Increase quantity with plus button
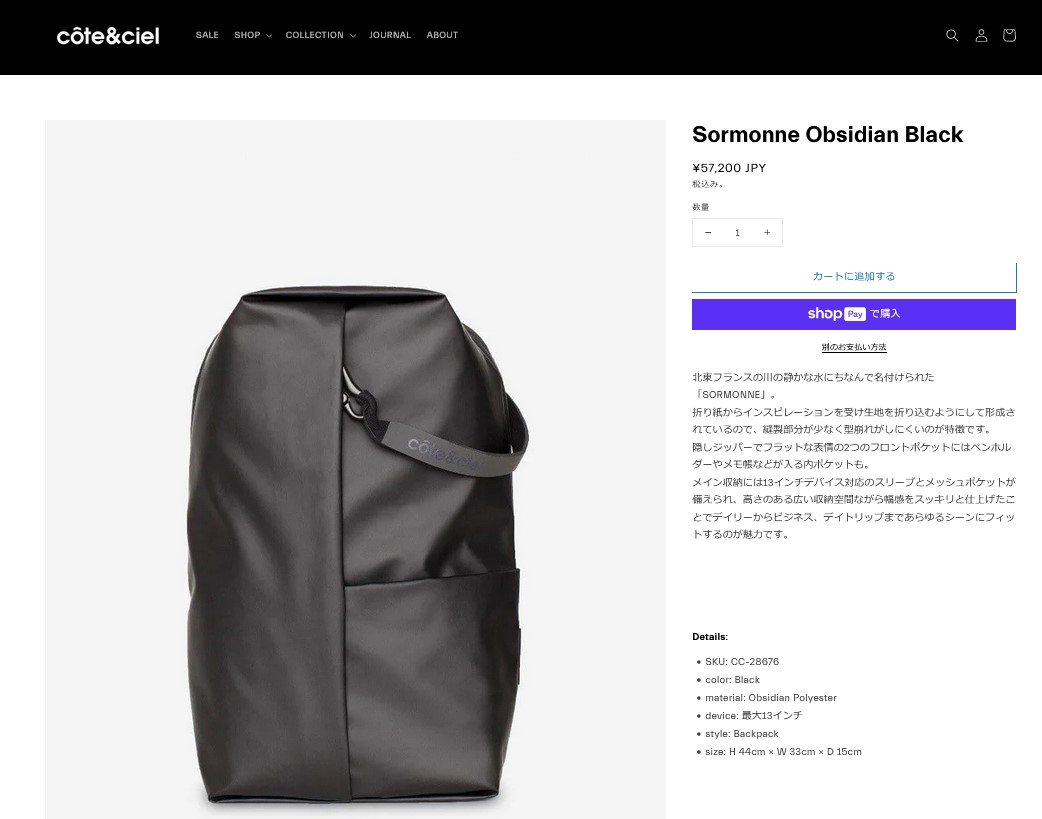Screen dimensions: 1042x819 (x=767, y=233)
